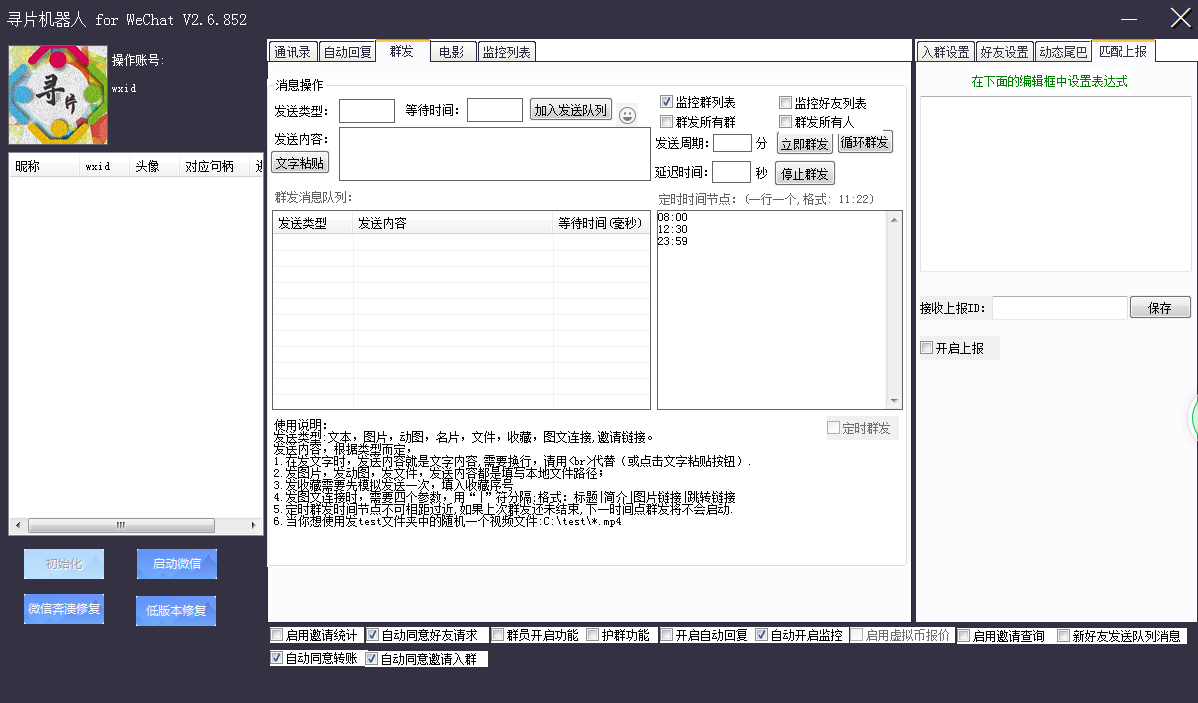Select the 群发 tab

point(403,50)
